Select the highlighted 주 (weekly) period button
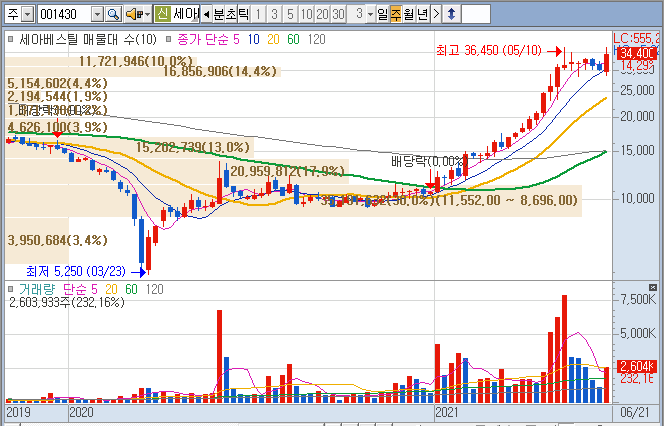 pos(396,14)
